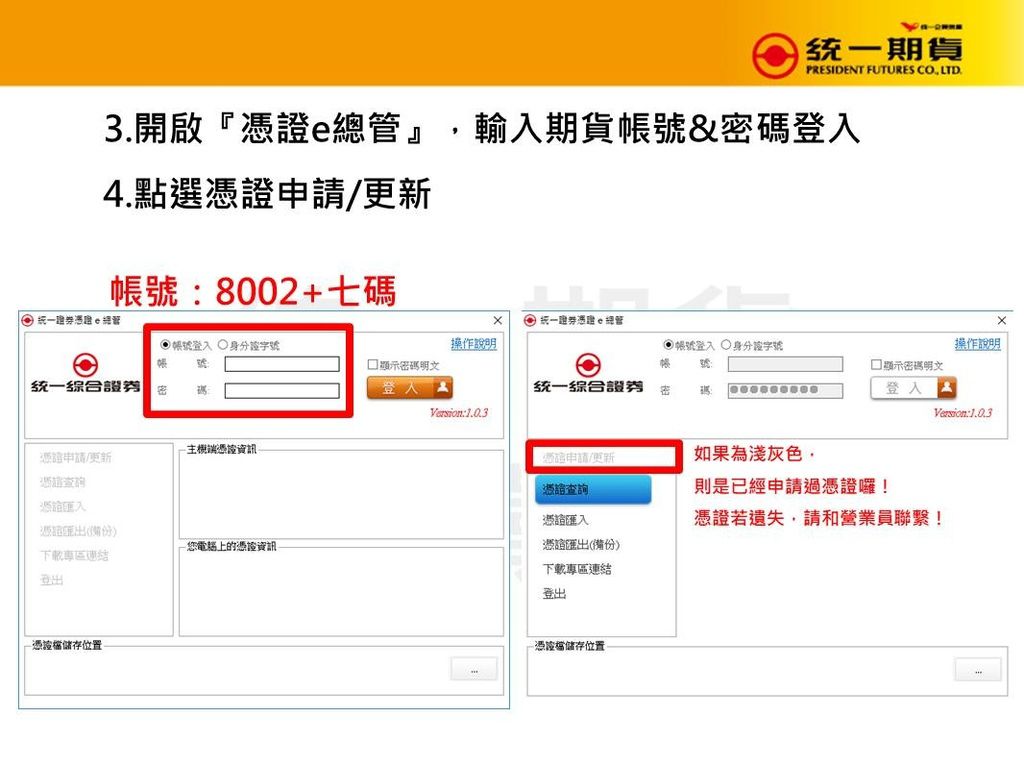Click the 統一綜合證券 logo in the blank-login window
The height and width of the screenshot is (766, 1024).
pyautogui.click(x=86, y=374)
